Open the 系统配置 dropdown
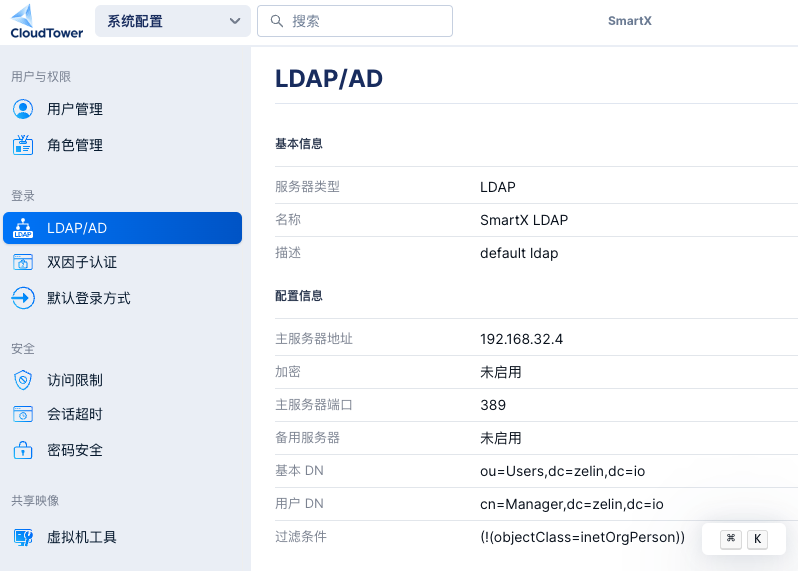 coord(173,21)
